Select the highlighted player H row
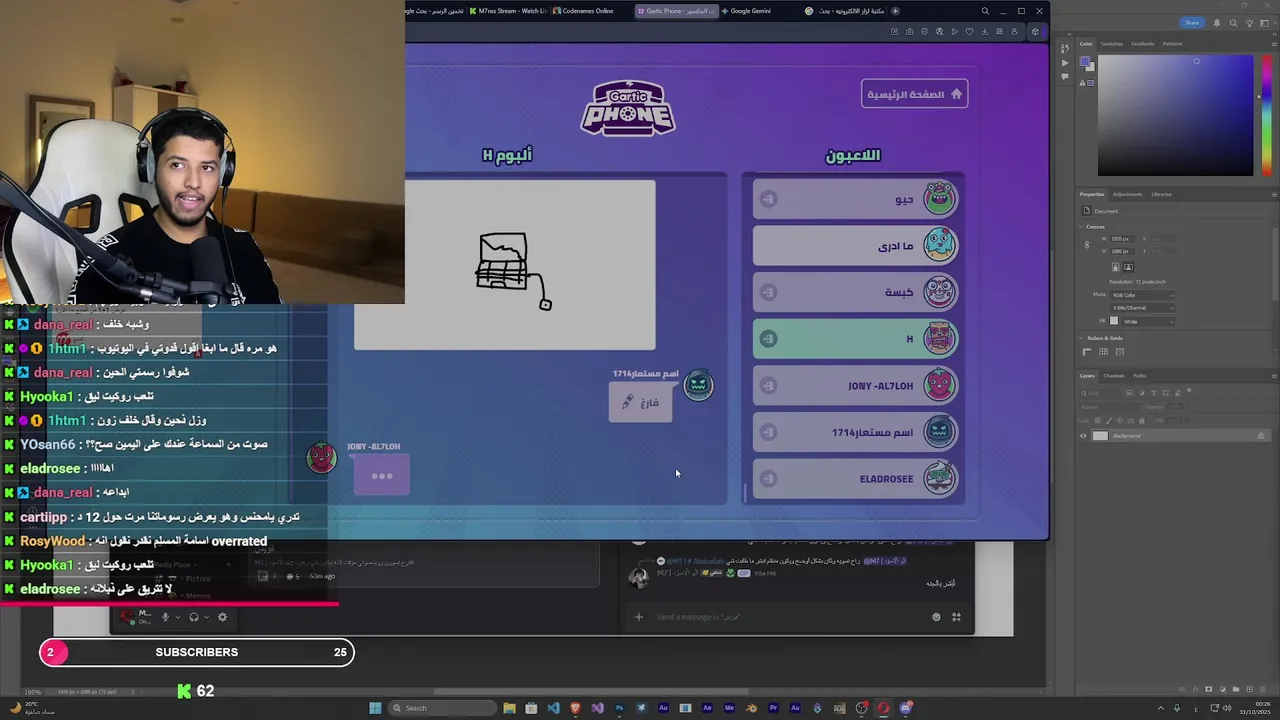 coord(855,339)
